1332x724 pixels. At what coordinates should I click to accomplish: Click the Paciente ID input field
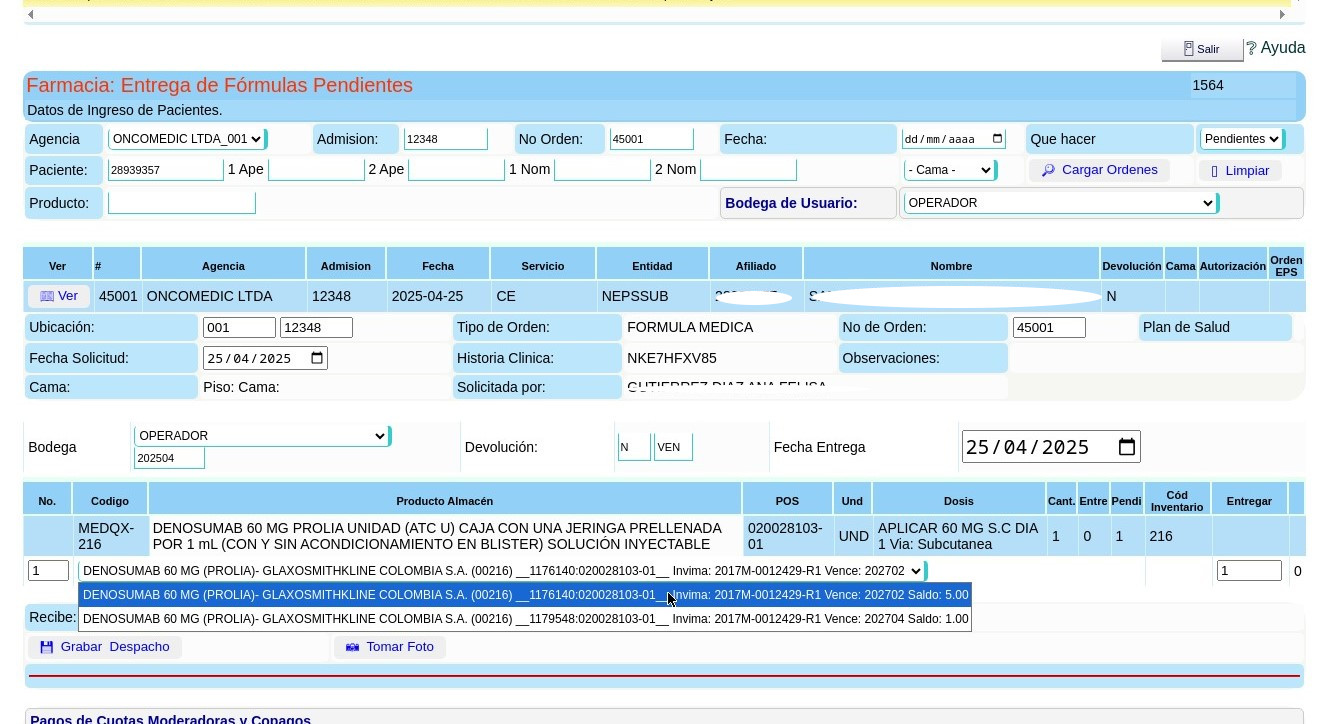[165, 170]
